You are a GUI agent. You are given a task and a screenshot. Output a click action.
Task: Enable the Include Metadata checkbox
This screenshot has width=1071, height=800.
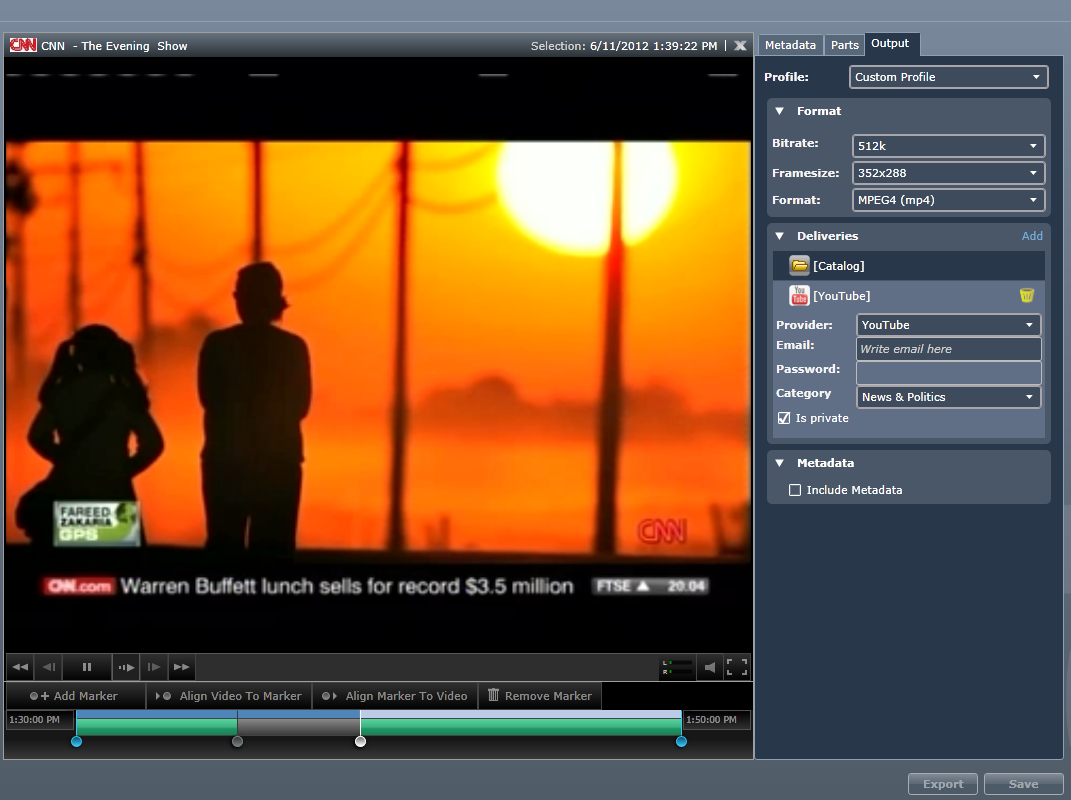(x=794, y=490)
